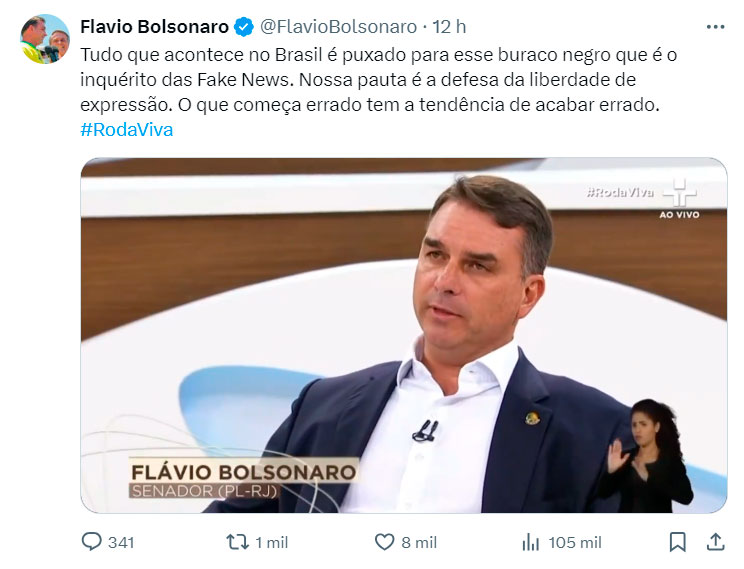Open Flavio Bolsonaro's profile avatar
Screen dimensions: 744x569
click(45, 39)
